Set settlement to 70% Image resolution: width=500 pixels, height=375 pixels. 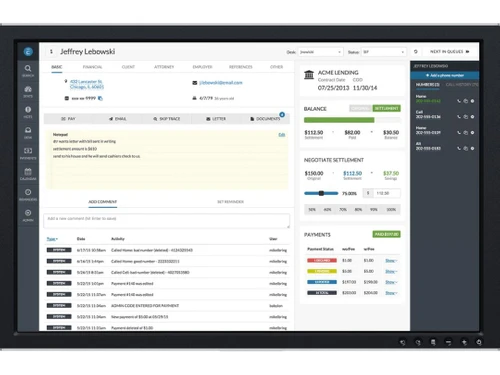tap(343, 210)
